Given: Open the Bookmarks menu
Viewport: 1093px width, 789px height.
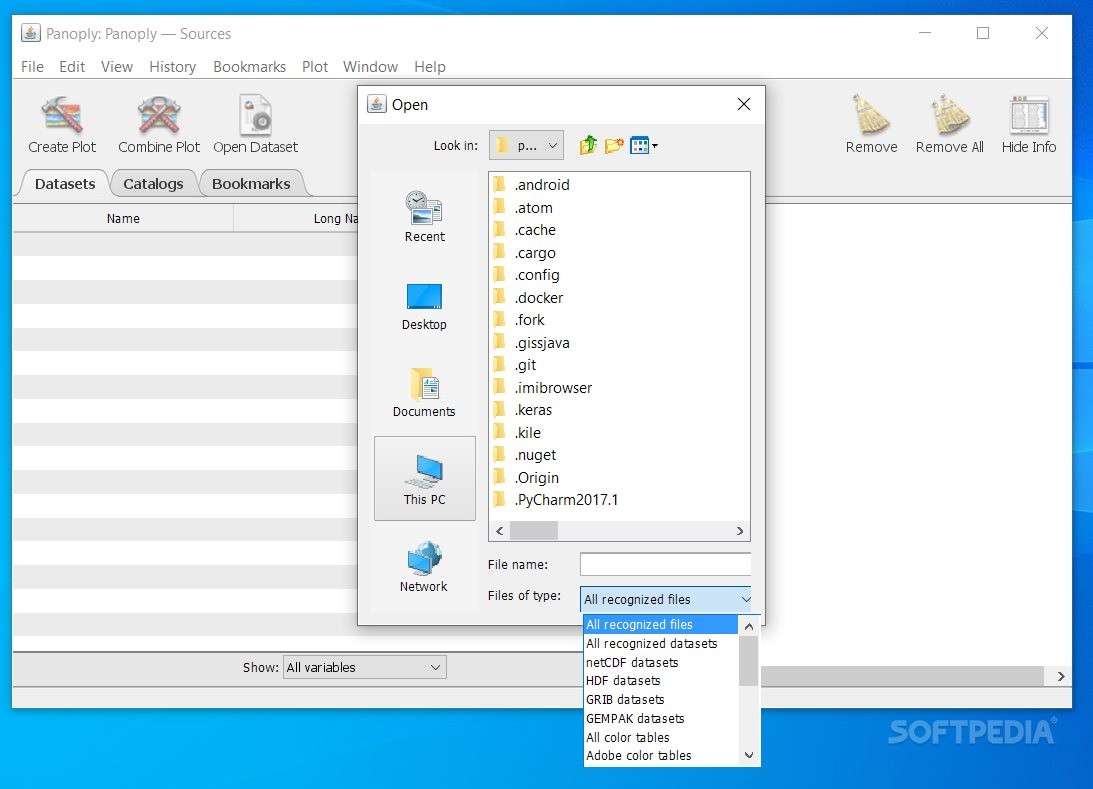Looking at the screenshot, I should click(249, 67).
